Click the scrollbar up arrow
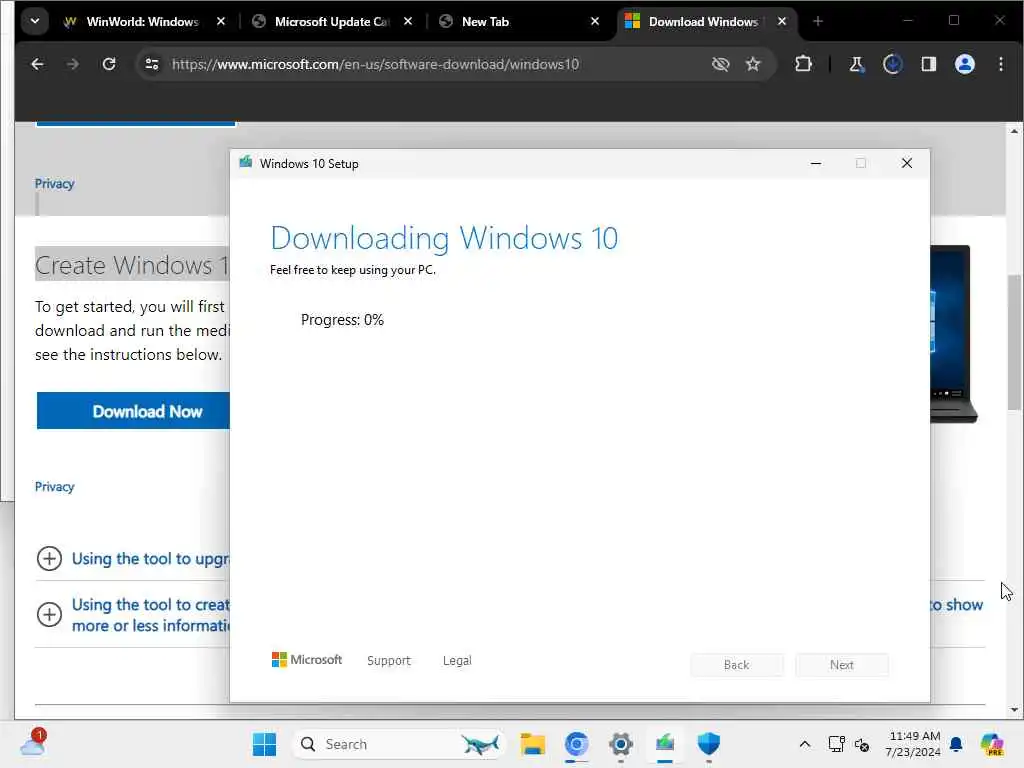 coord(1014,131)
